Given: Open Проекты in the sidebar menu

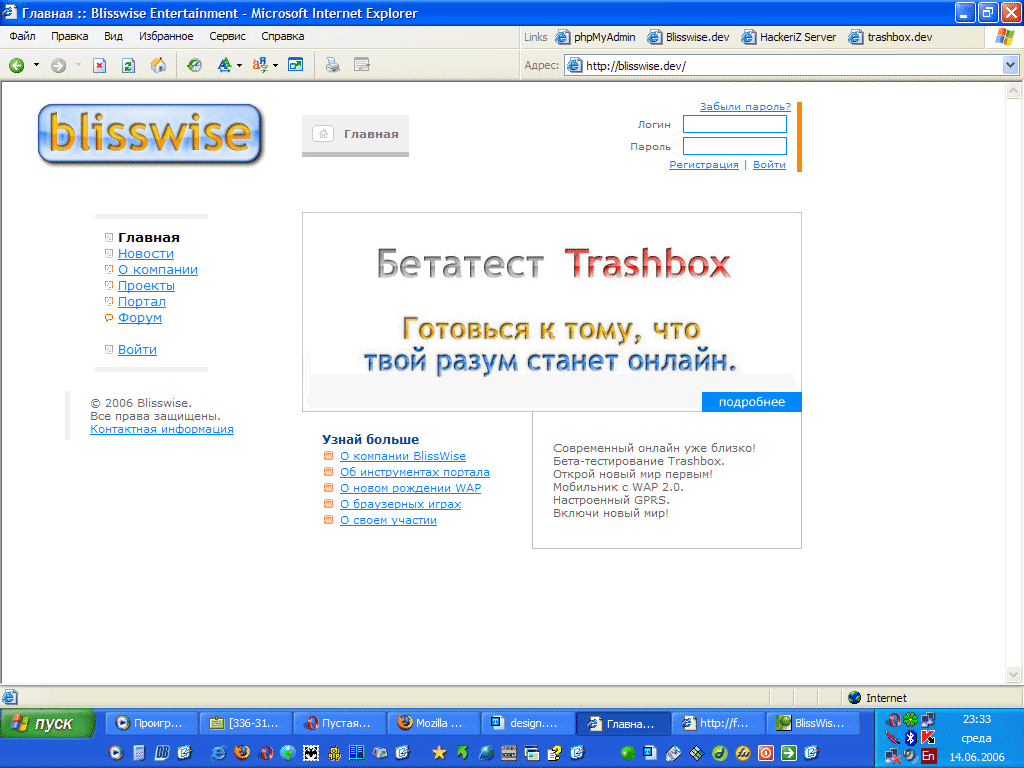Looking at the screenshot, I should pyautogui.click(x=146, y=285).
